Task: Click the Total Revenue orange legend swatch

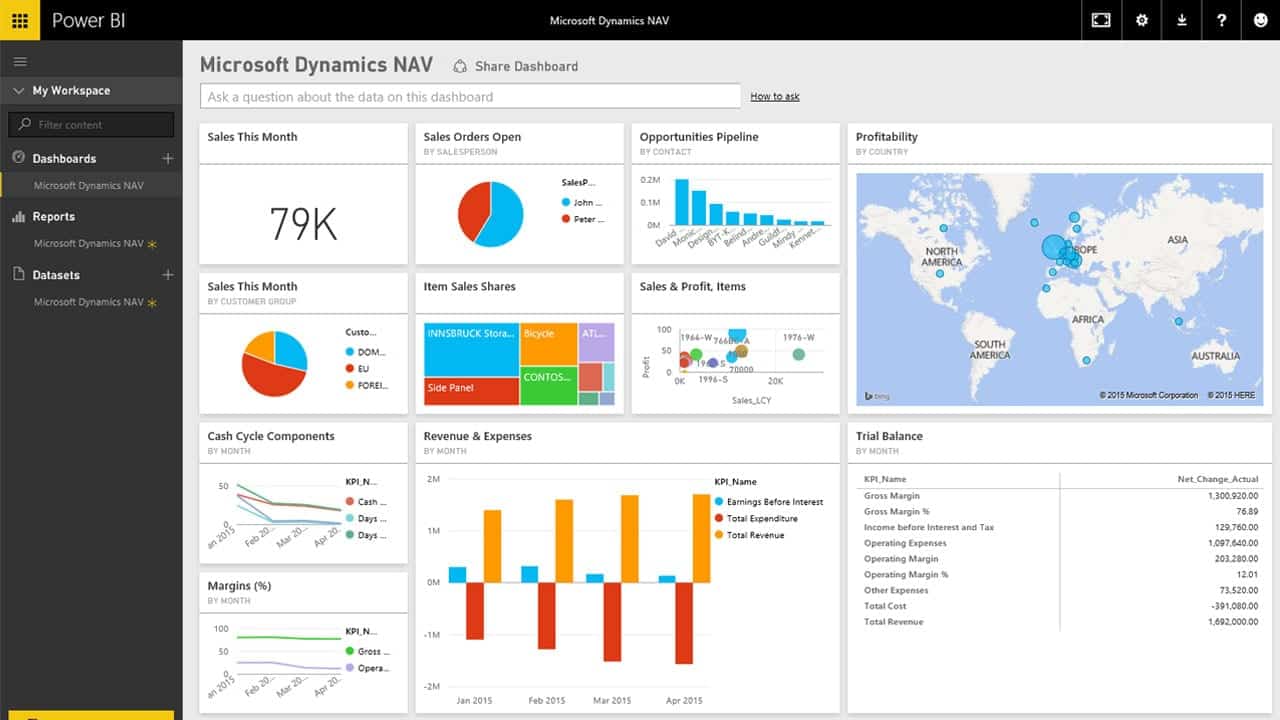Action: pos(719,535)
